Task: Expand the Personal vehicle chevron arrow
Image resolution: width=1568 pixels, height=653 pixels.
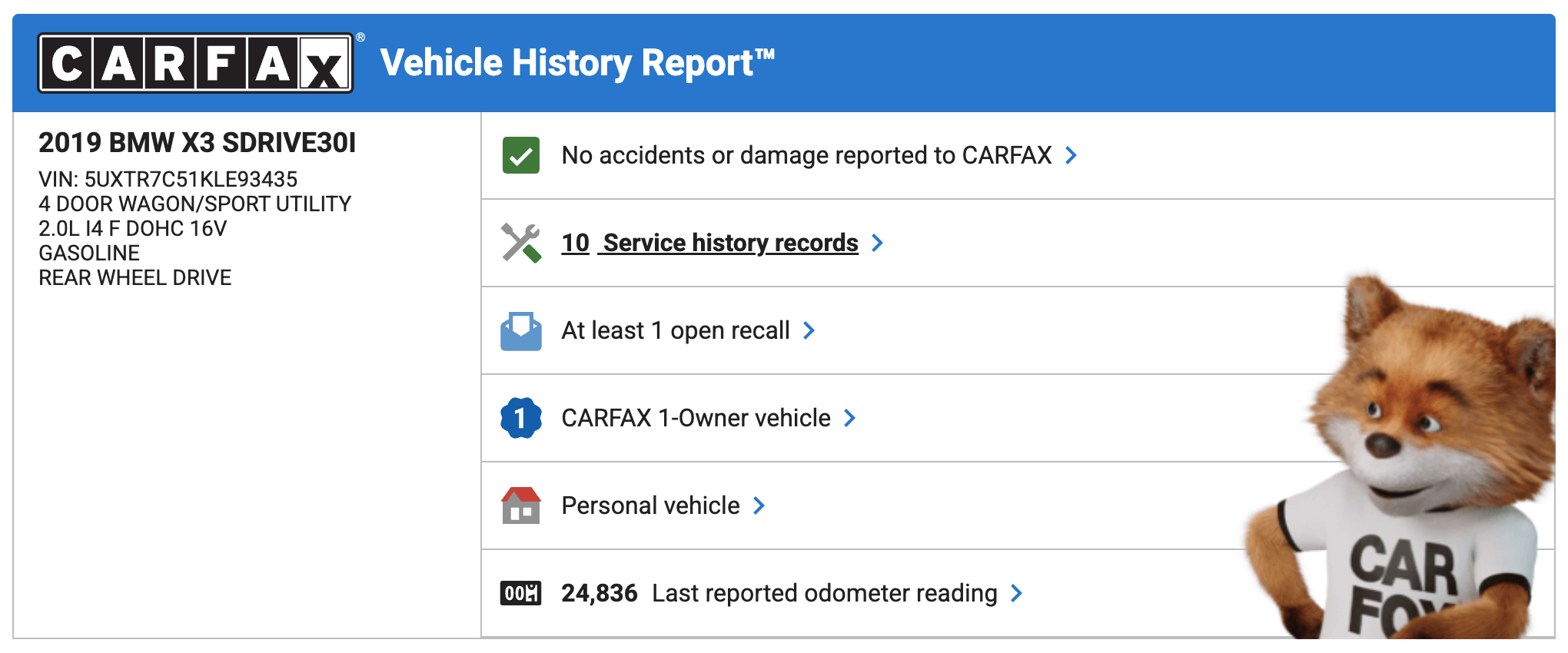Action: [759, 505]
